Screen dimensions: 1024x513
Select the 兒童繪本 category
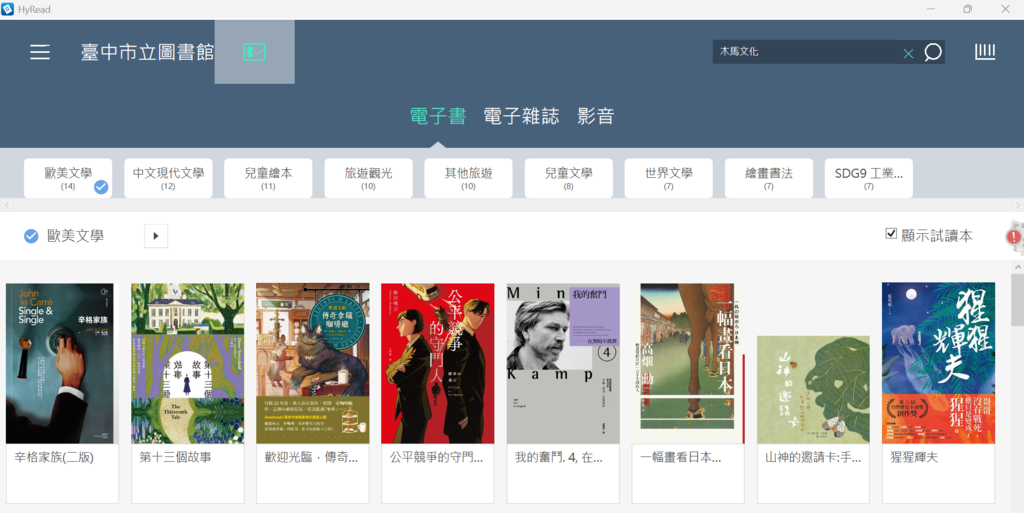point(268,178)
